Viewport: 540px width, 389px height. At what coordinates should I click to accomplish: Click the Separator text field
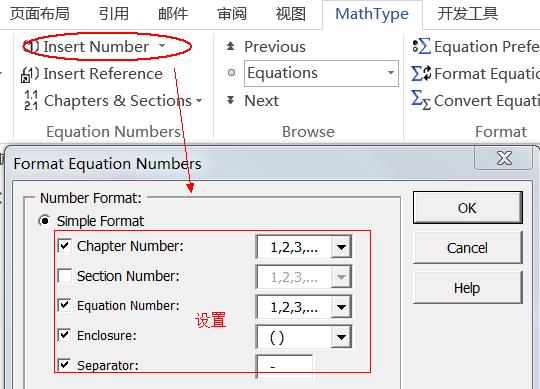[x=284, y=367]
